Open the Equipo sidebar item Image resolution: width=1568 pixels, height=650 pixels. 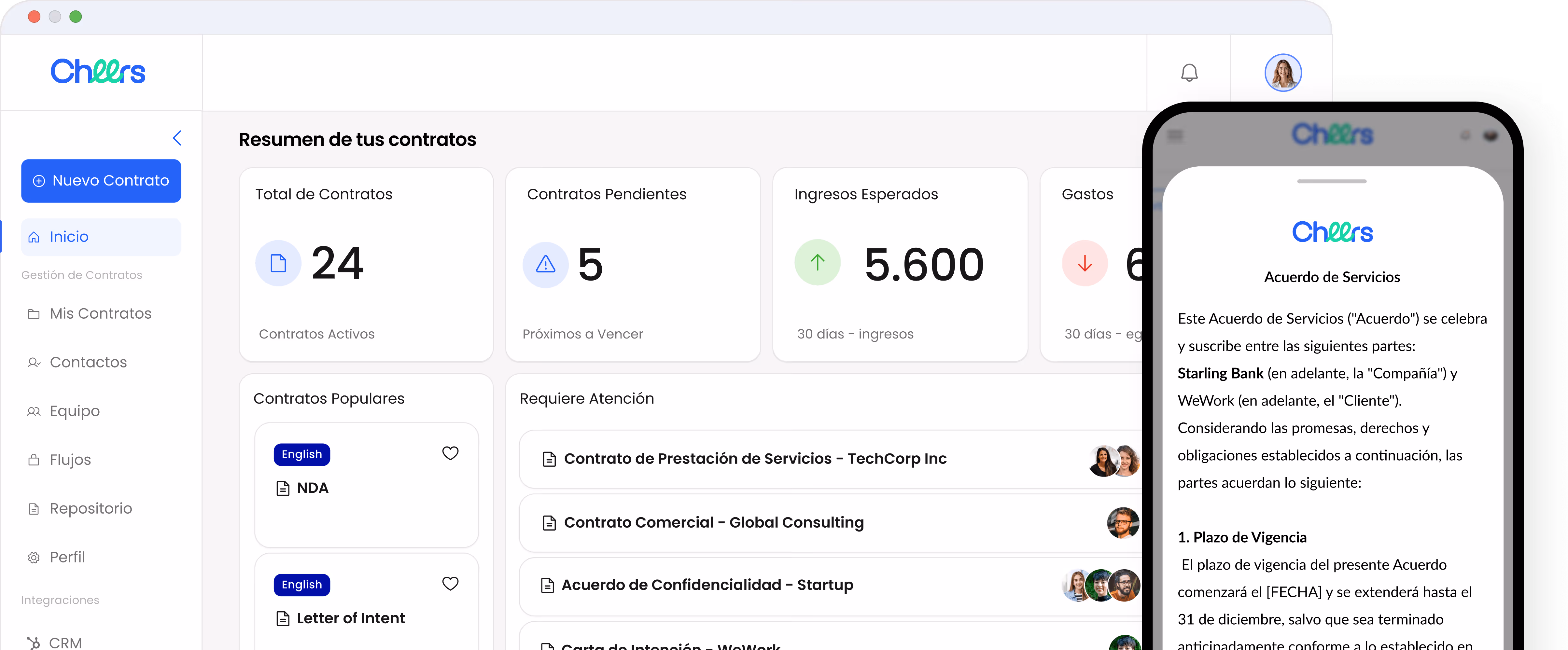(74, 411)
